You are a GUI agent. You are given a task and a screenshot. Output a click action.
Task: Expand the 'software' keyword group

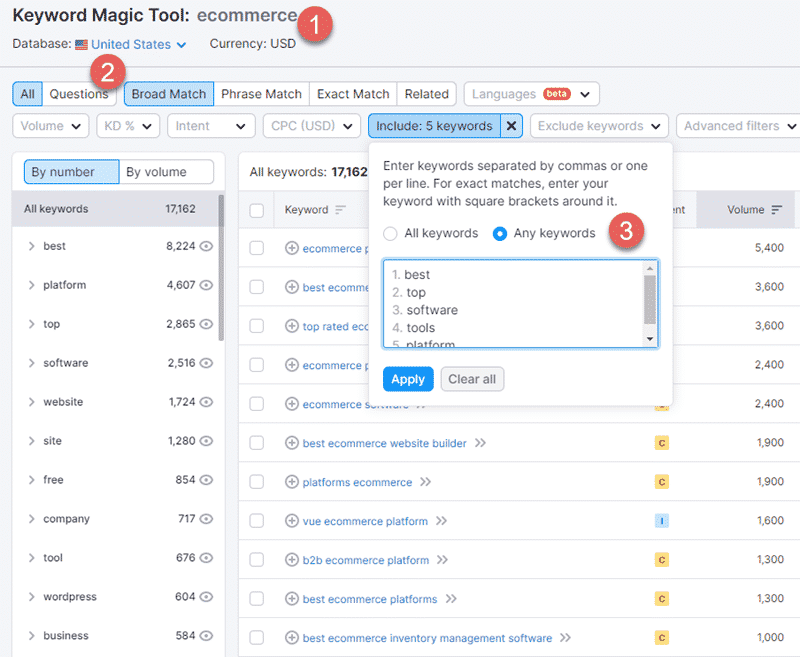[31, 363]
